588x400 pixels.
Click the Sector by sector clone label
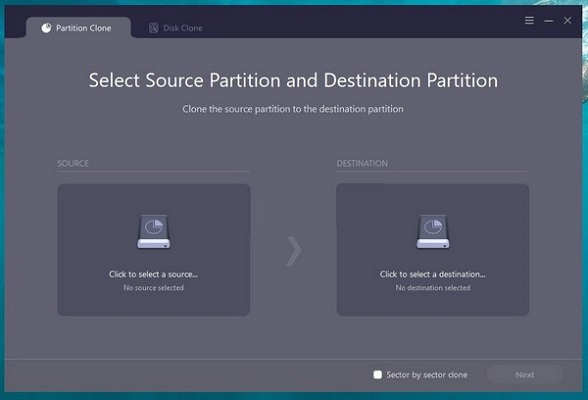click(427, 375)
